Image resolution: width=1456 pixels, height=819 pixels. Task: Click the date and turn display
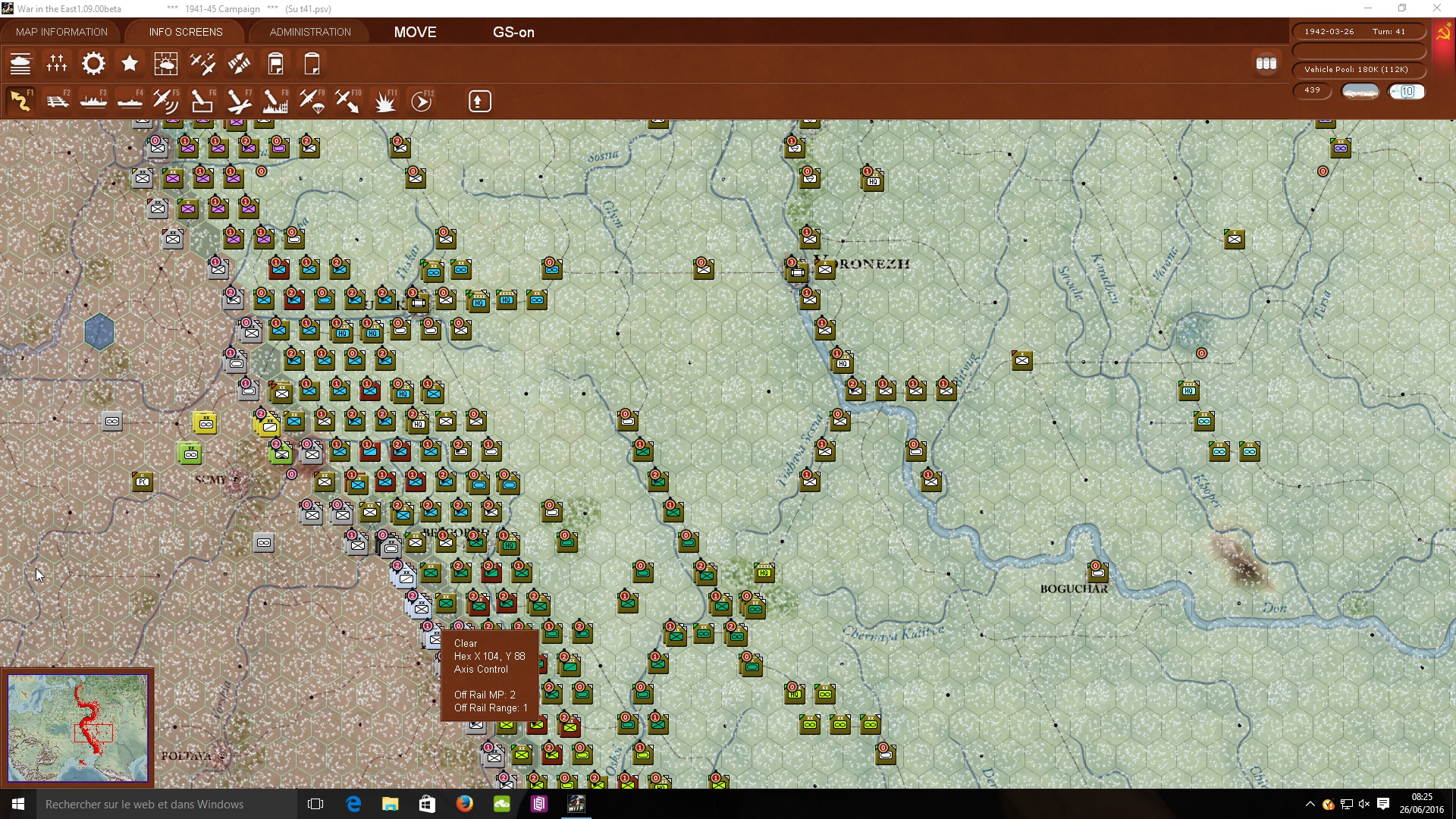[1359, 32]
